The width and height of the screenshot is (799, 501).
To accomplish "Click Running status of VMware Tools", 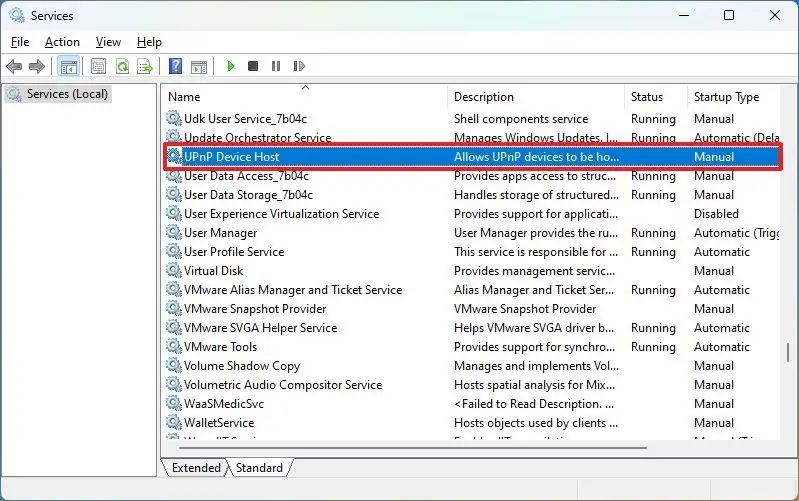I will point(653,347).
